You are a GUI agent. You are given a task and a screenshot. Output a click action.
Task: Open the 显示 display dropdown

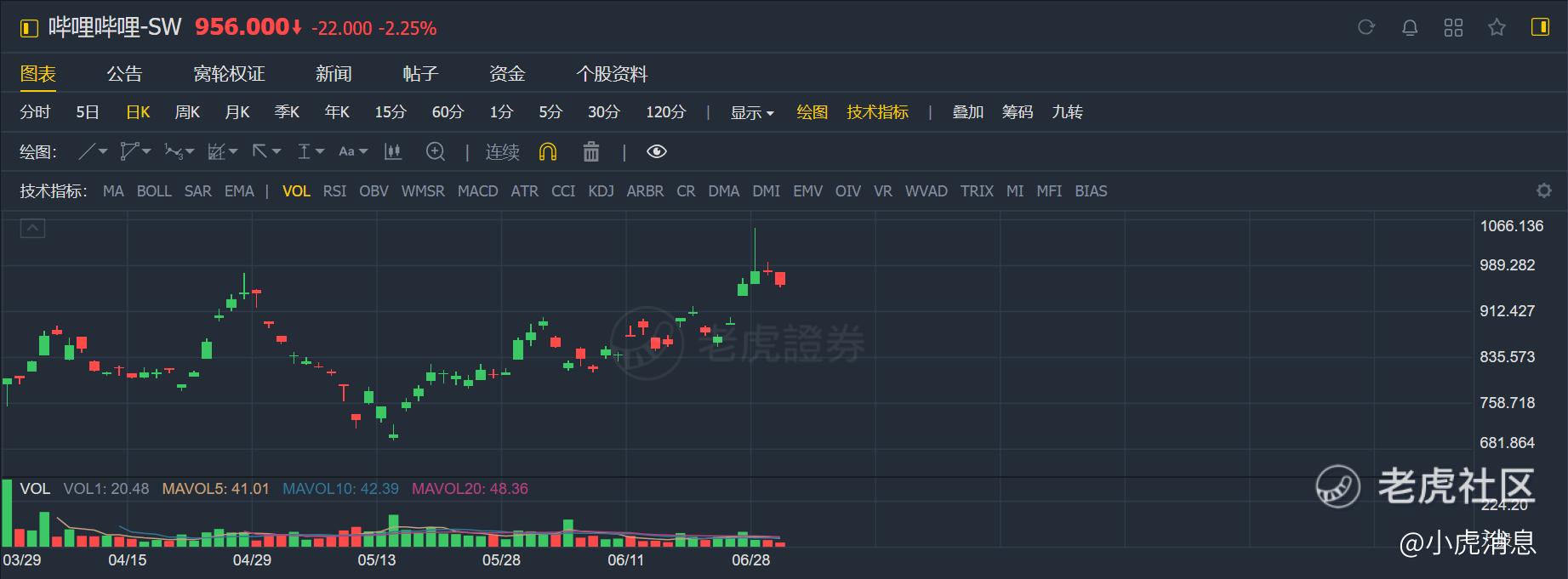[x=752, y=112]
